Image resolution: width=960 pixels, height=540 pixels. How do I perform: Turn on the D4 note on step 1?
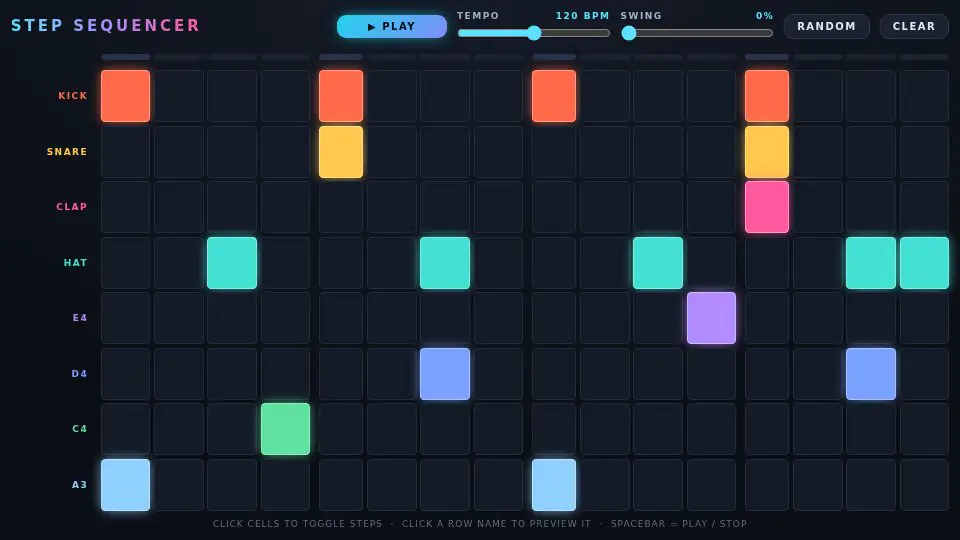(x=126, y=373)
